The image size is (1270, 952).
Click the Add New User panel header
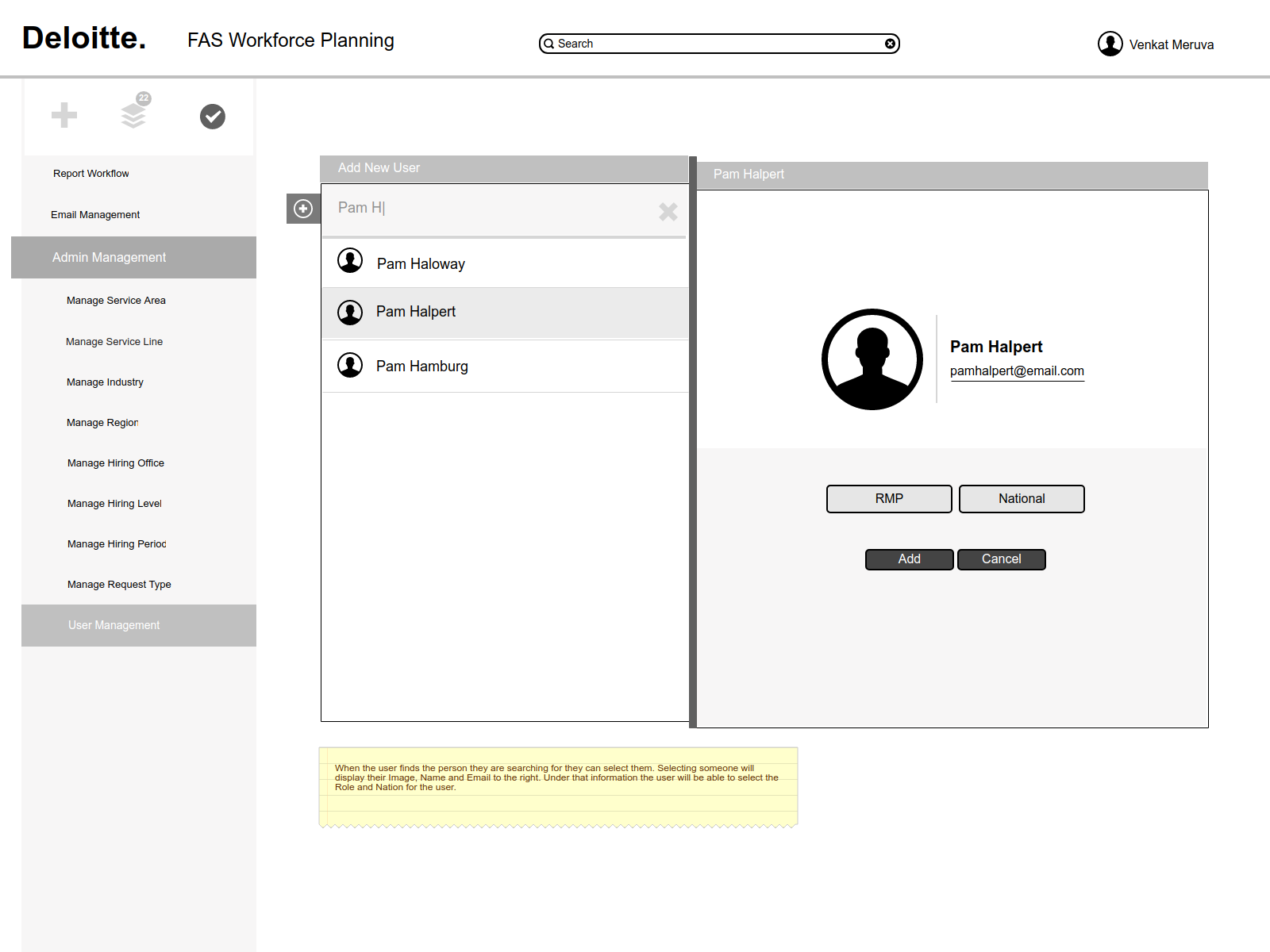[x=504, y=168]
